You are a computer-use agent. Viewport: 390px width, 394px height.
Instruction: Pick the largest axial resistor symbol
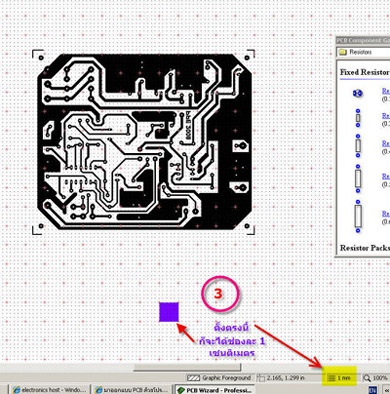tap(358, 216)
